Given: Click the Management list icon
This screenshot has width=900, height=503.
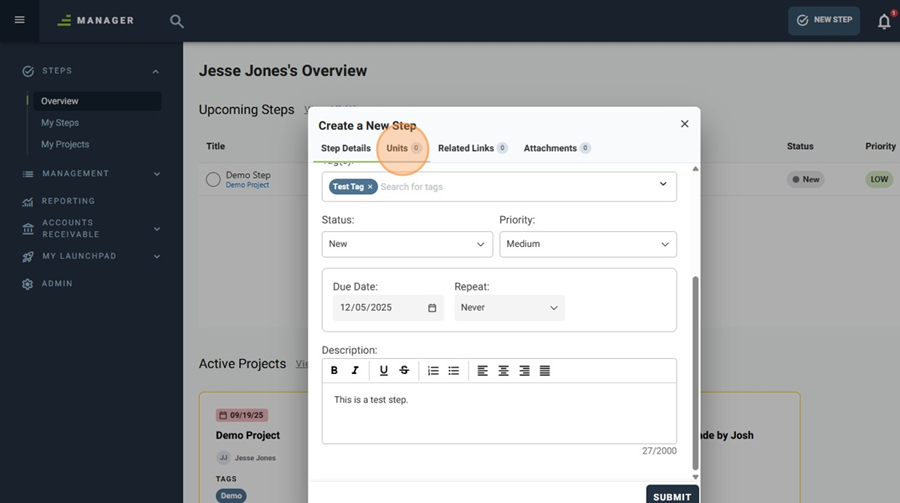Looking at the screenshot, I should point(28,174).
